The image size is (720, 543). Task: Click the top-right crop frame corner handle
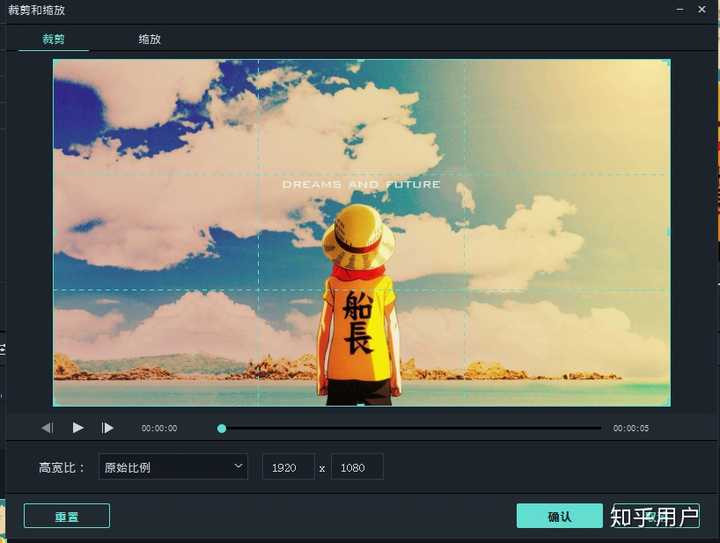click(669, 60)
